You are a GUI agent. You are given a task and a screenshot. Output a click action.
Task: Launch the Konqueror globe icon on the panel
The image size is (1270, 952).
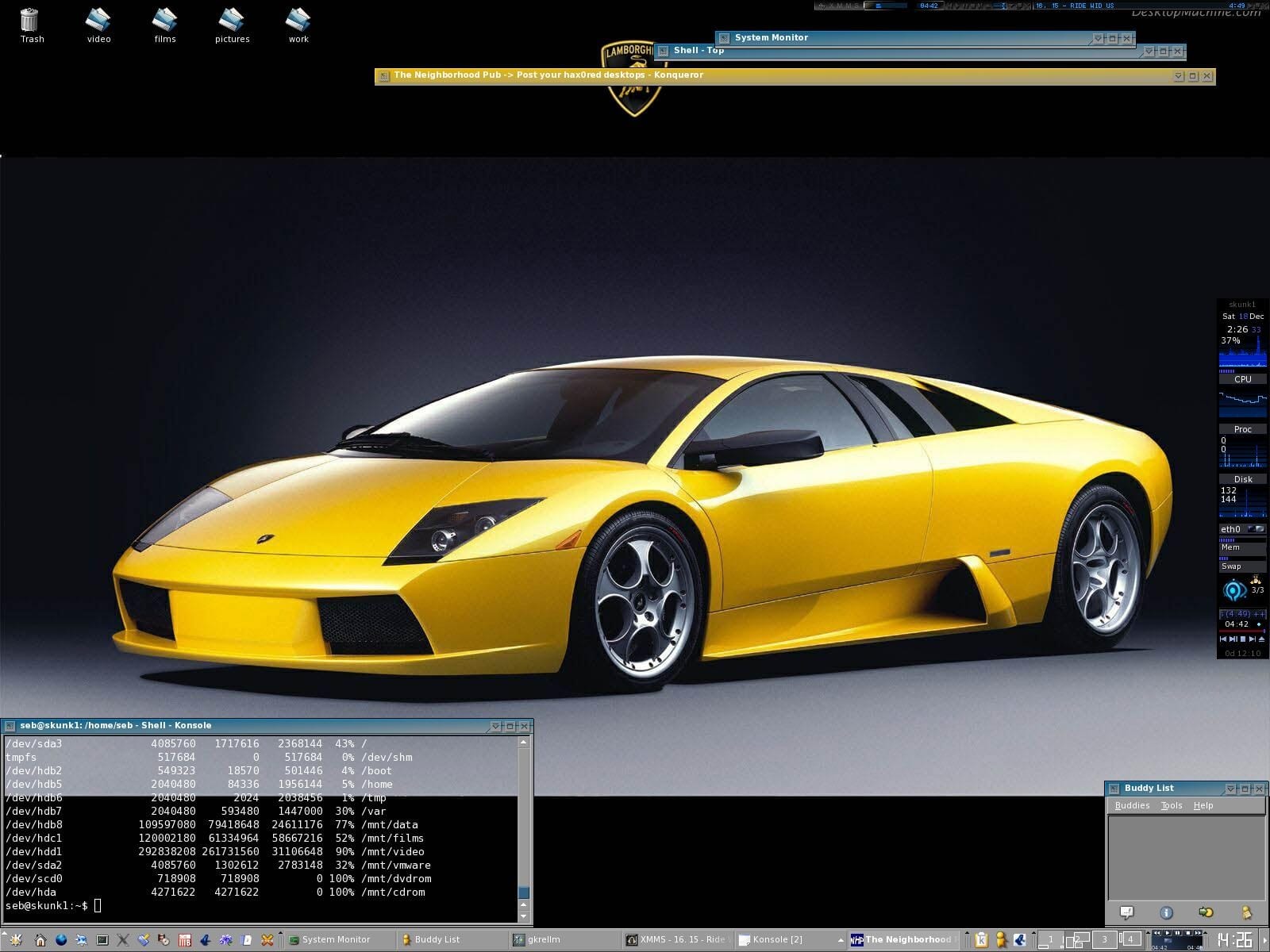61,940
